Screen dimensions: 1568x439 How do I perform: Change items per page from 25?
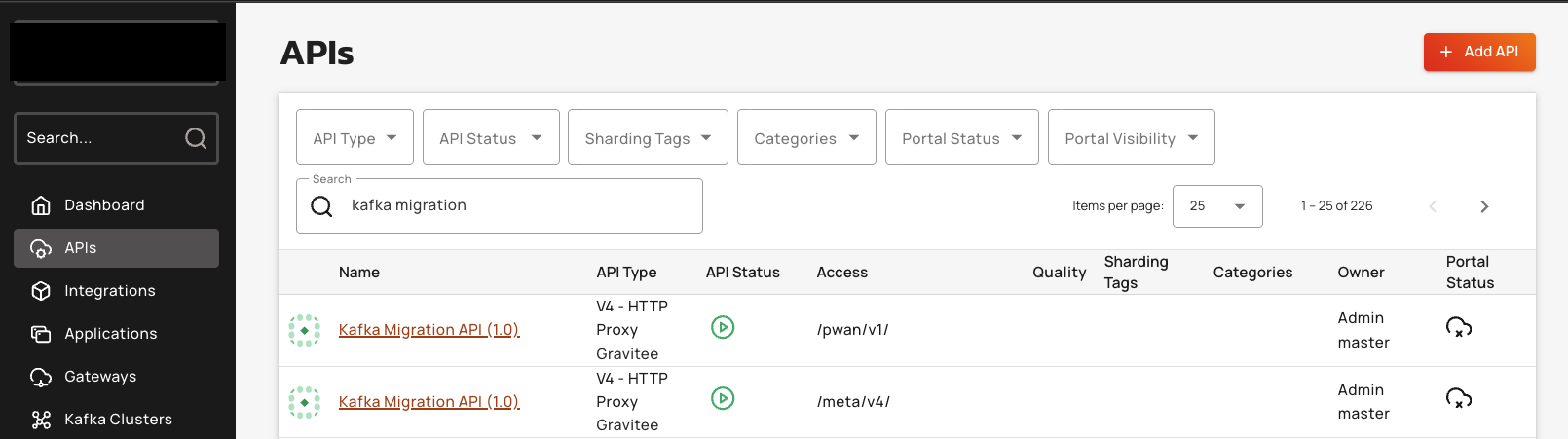[1217, 206]
